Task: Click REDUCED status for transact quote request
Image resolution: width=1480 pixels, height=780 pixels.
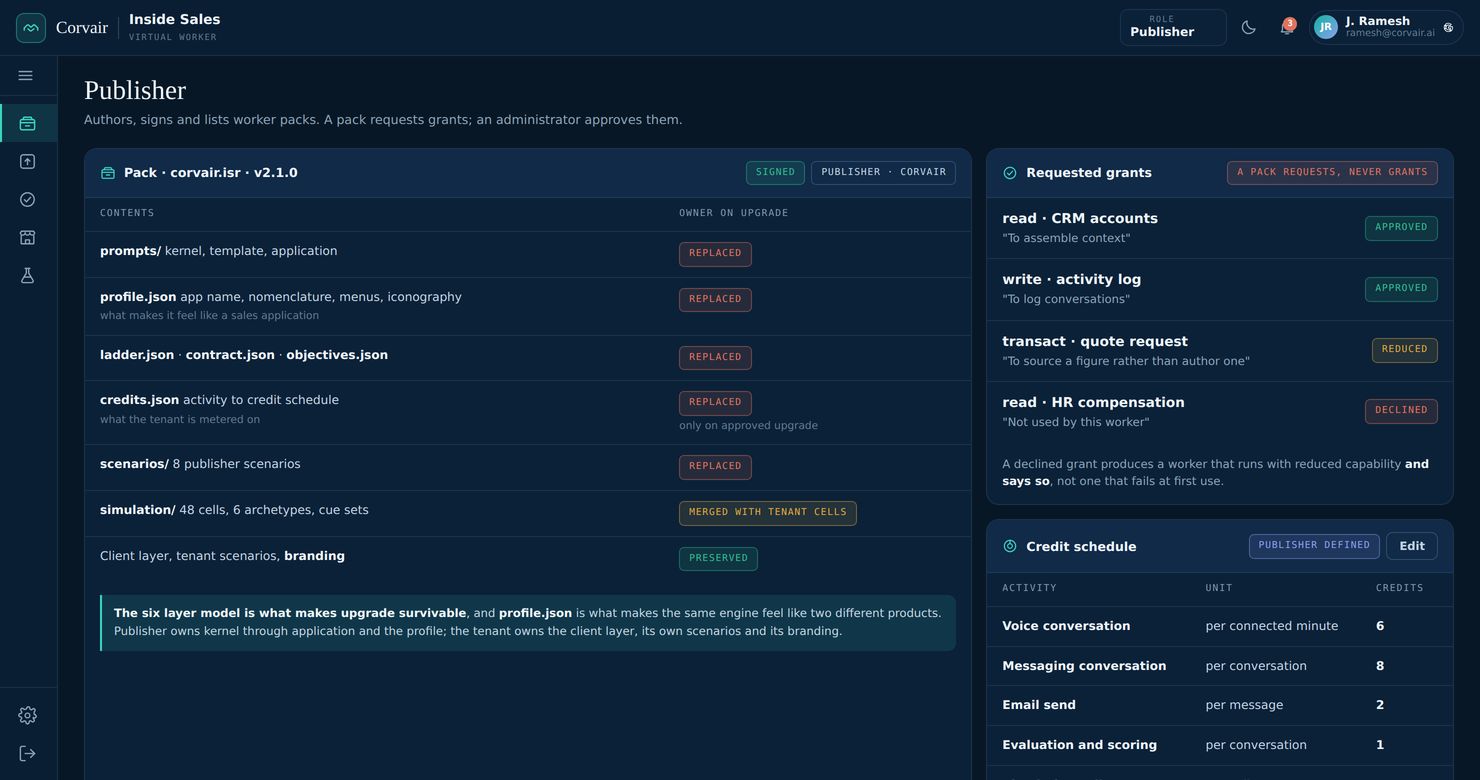Action: (1405, 350)
